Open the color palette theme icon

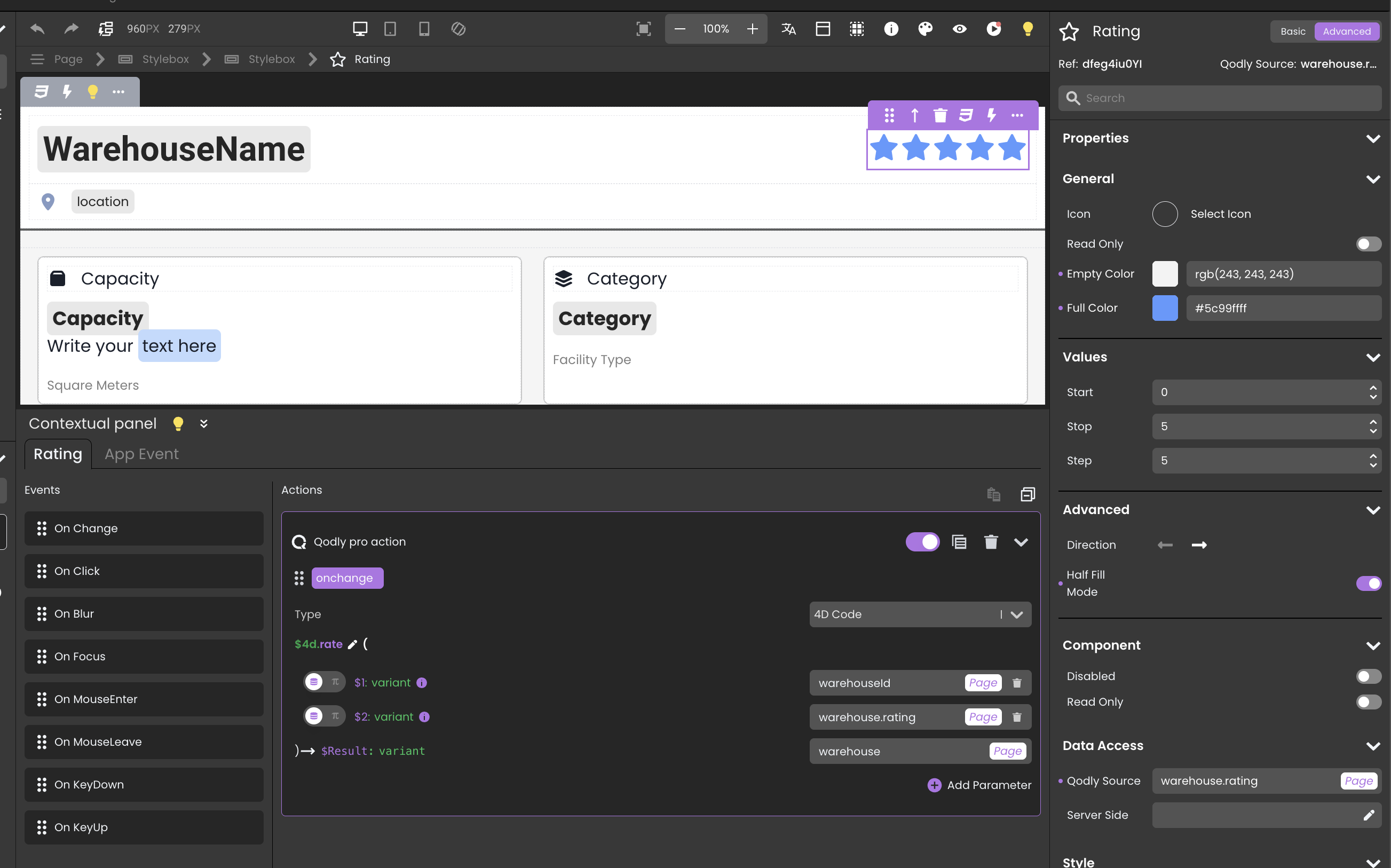(925, 29)
